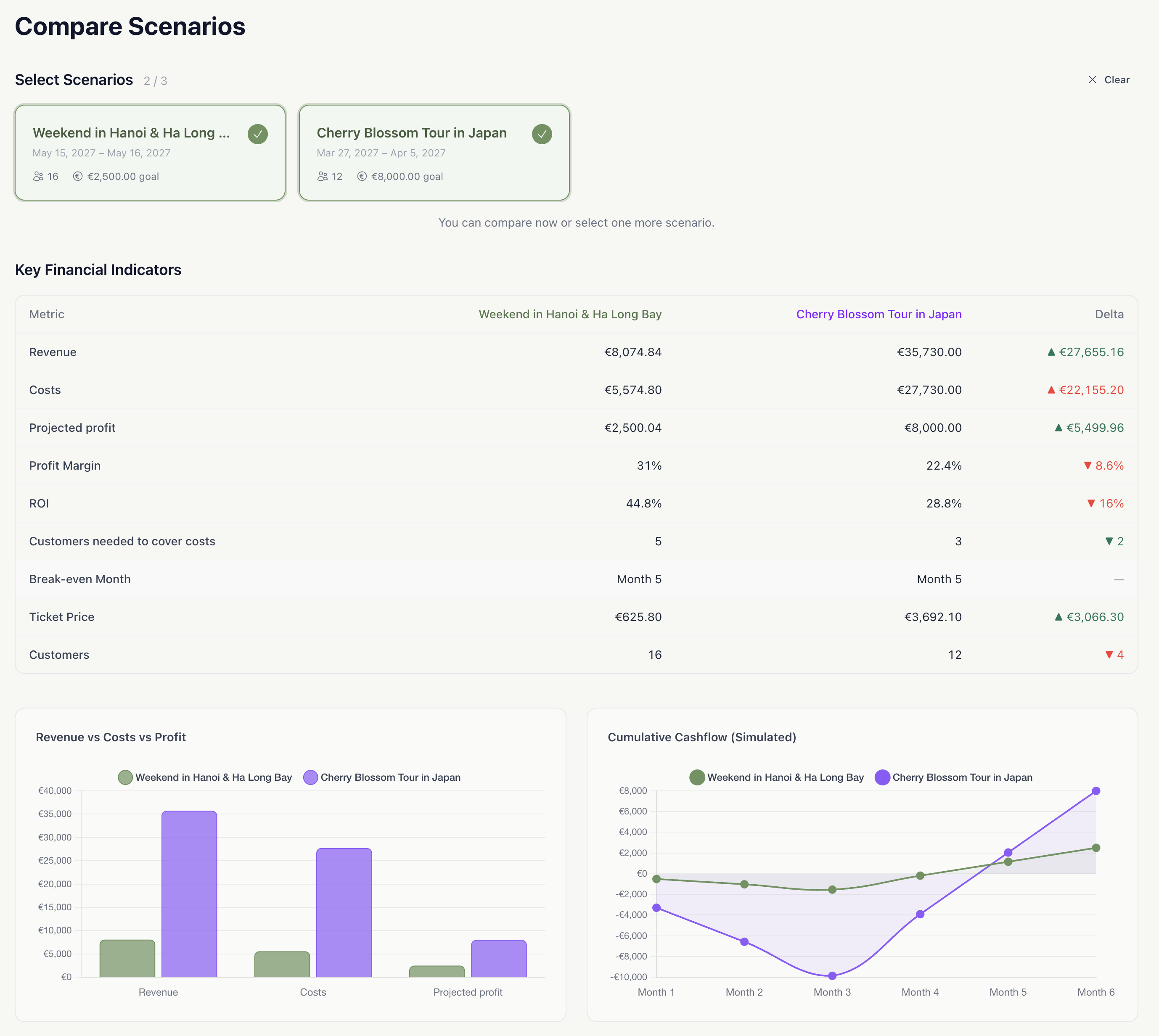Viewport: 1159px width, 1036px height.
Task: Click the purple Month 6 cashflow point
Action: pyautogui.click(x=1096, y=790)
